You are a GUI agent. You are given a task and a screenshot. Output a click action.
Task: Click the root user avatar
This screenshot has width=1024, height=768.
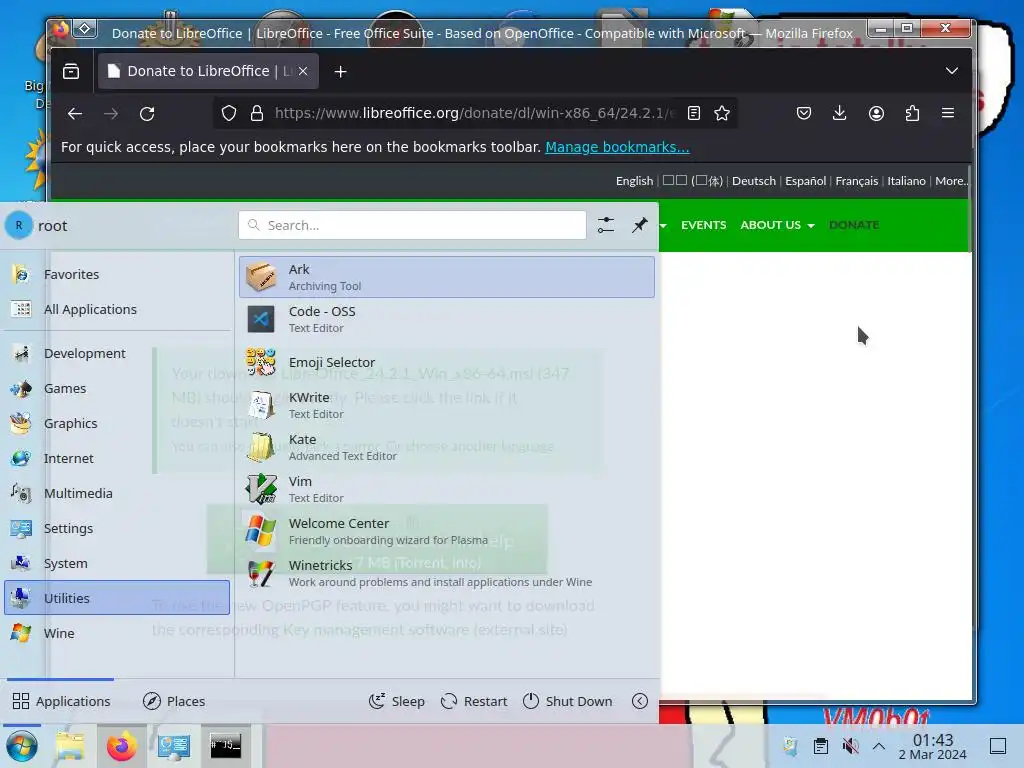pos(19,225)
